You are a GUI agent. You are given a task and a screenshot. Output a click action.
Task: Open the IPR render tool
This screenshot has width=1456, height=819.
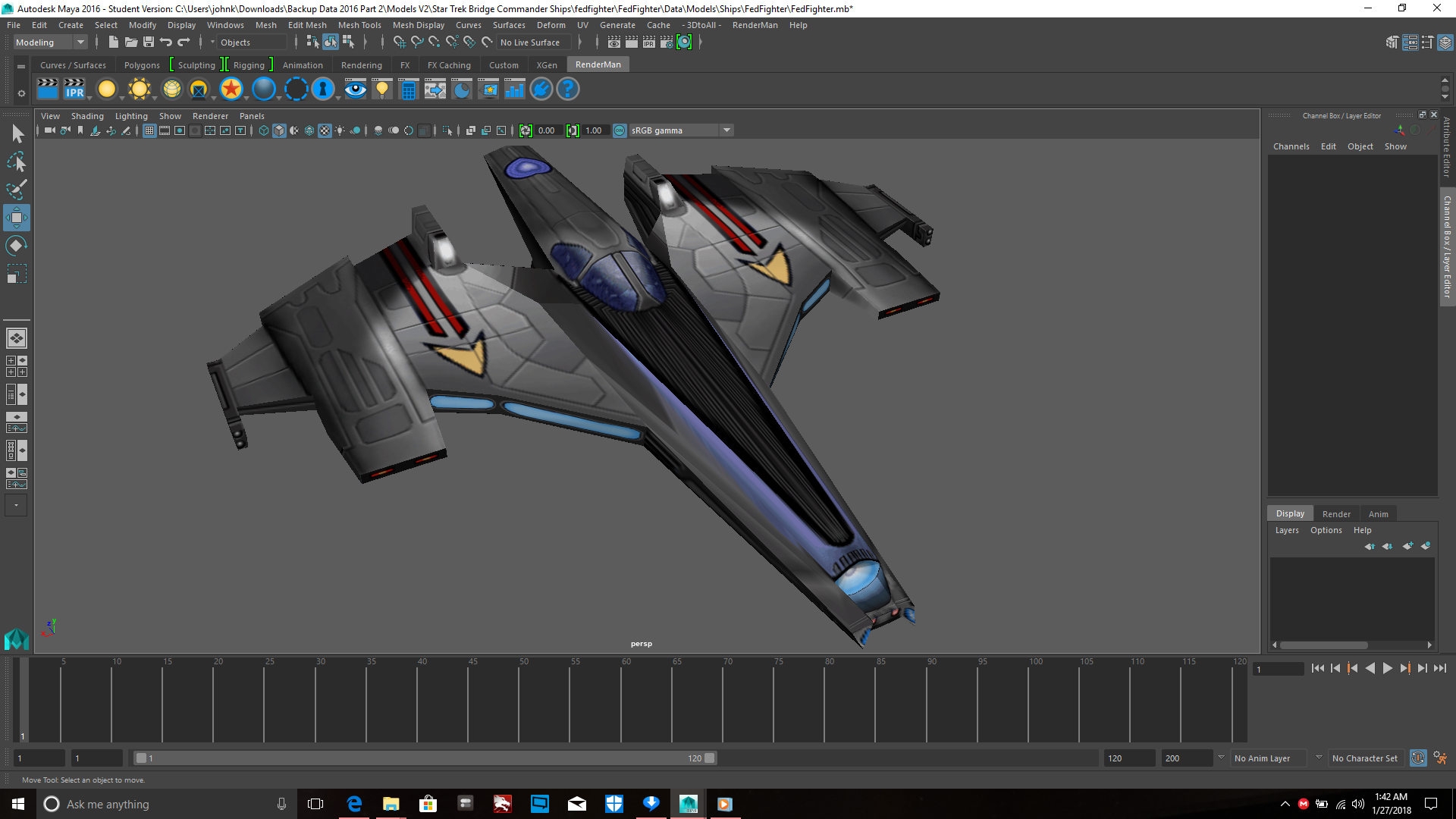click(x=74, y=89)
